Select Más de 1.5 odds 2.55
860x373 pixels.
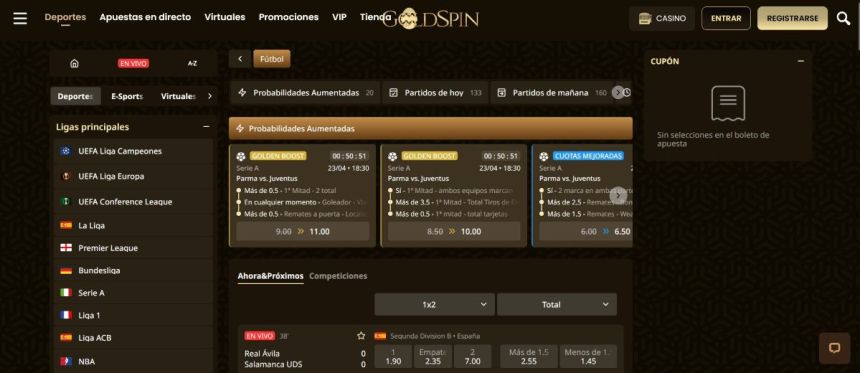[529, 357]
